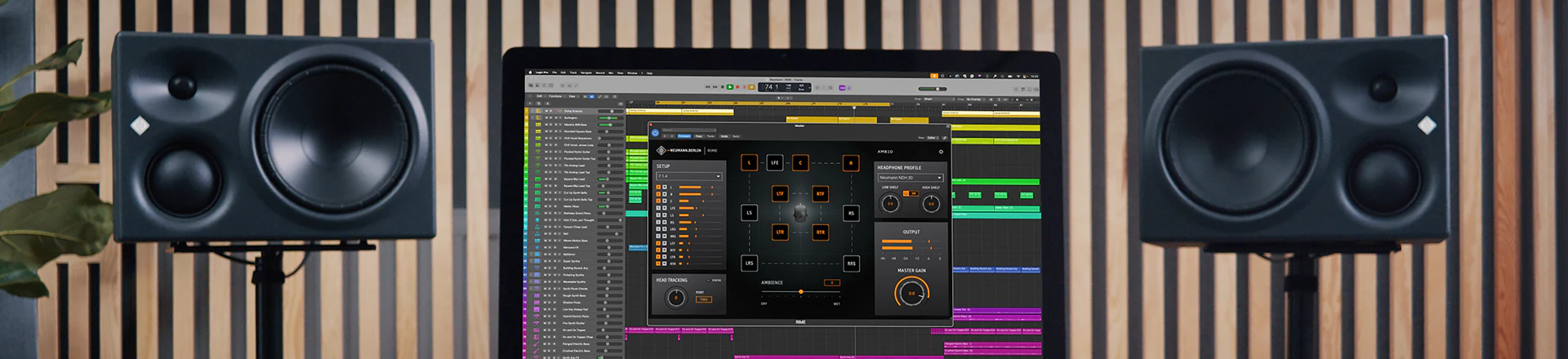
Task: Click the Rewind transport button
Action: [707, 87]
